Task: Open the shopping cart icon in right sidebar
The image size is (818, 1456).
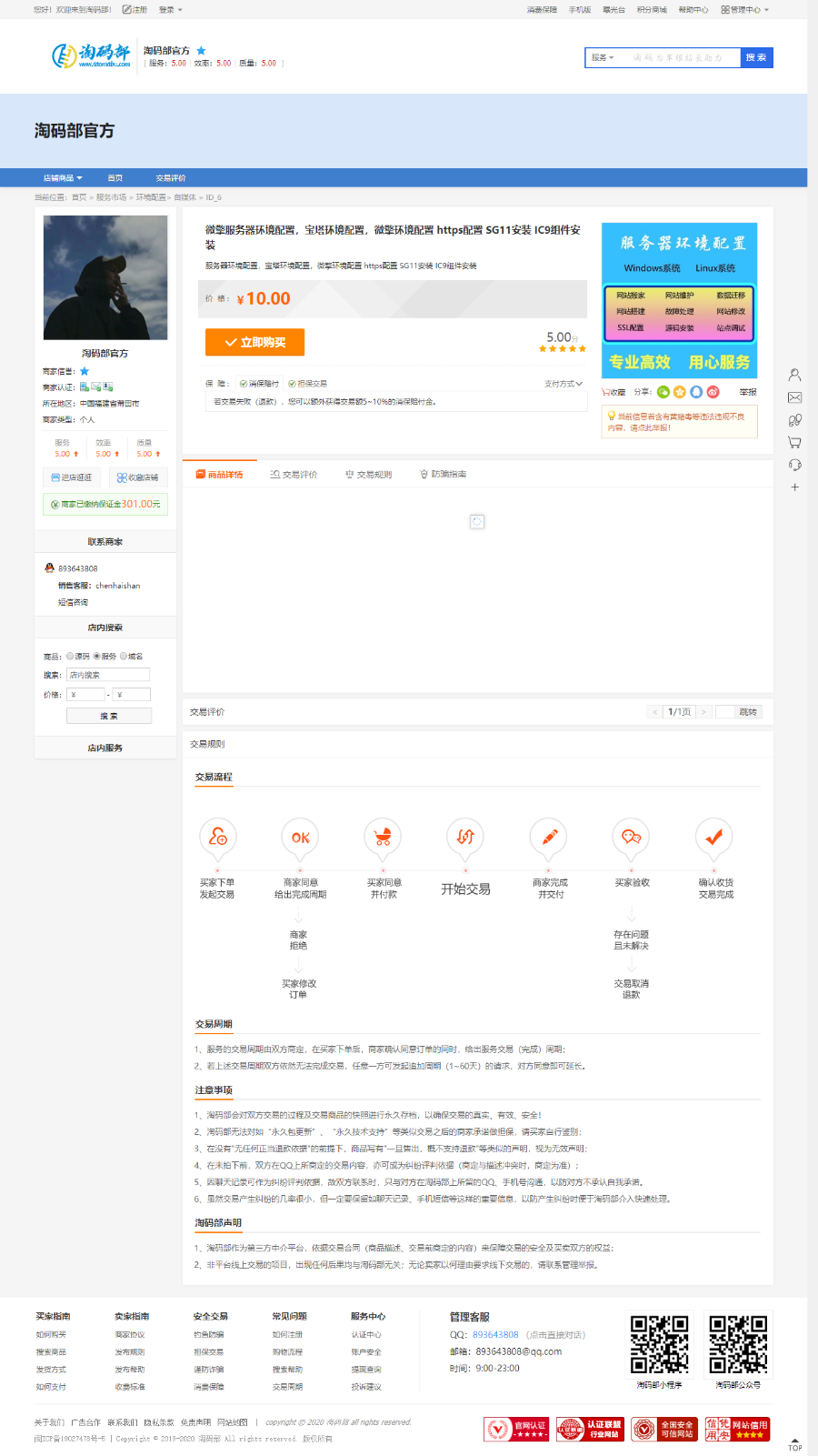Action: [x=794, y=443]
